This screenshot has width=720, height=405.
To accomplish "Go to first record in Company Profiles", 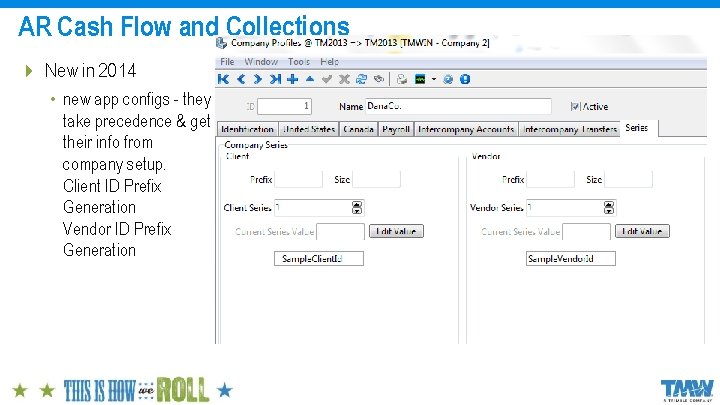I will (x=224, y=79).
